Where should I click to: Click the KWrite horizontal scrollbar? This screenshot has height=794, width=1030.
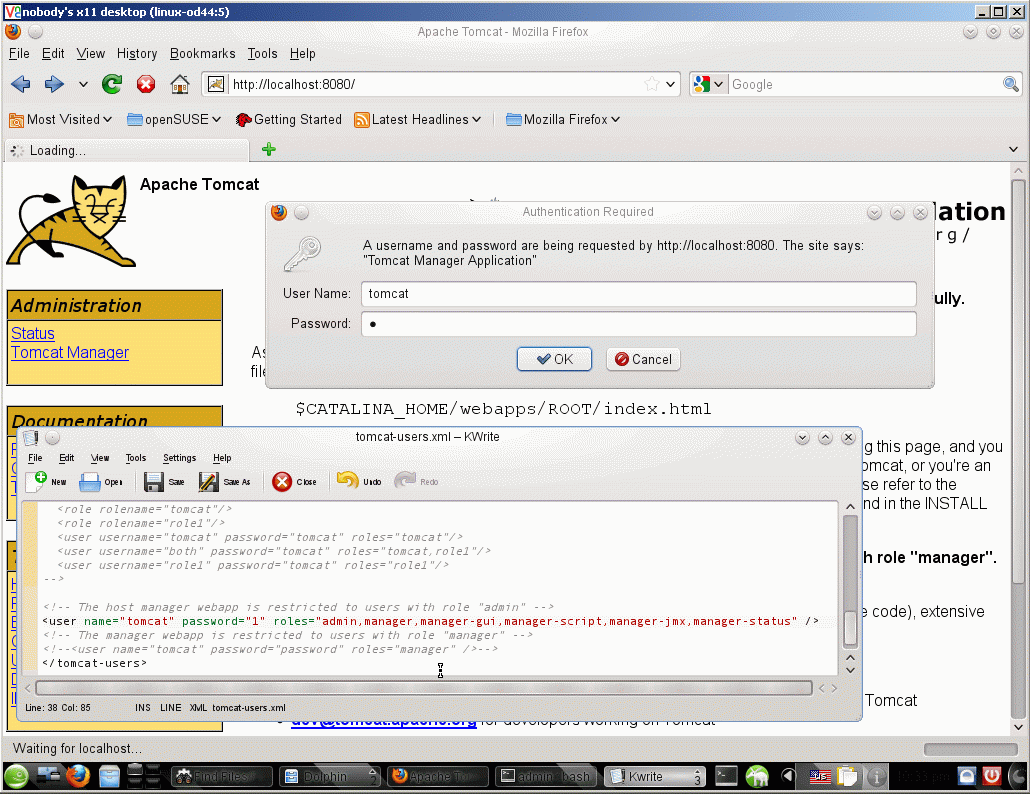point(424,688)
